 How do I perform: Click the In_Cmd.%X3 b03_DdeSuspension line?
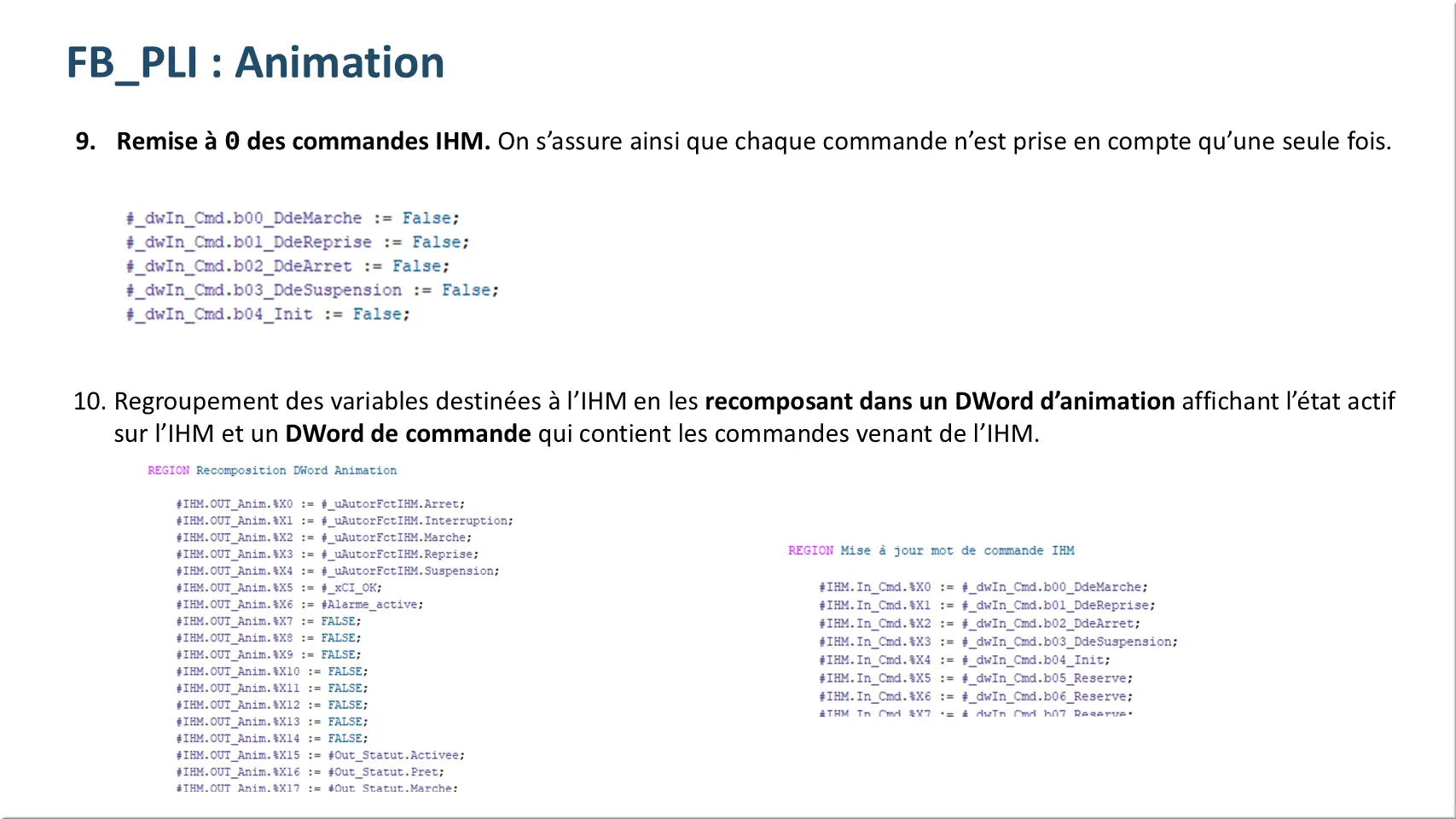(997, 642)
